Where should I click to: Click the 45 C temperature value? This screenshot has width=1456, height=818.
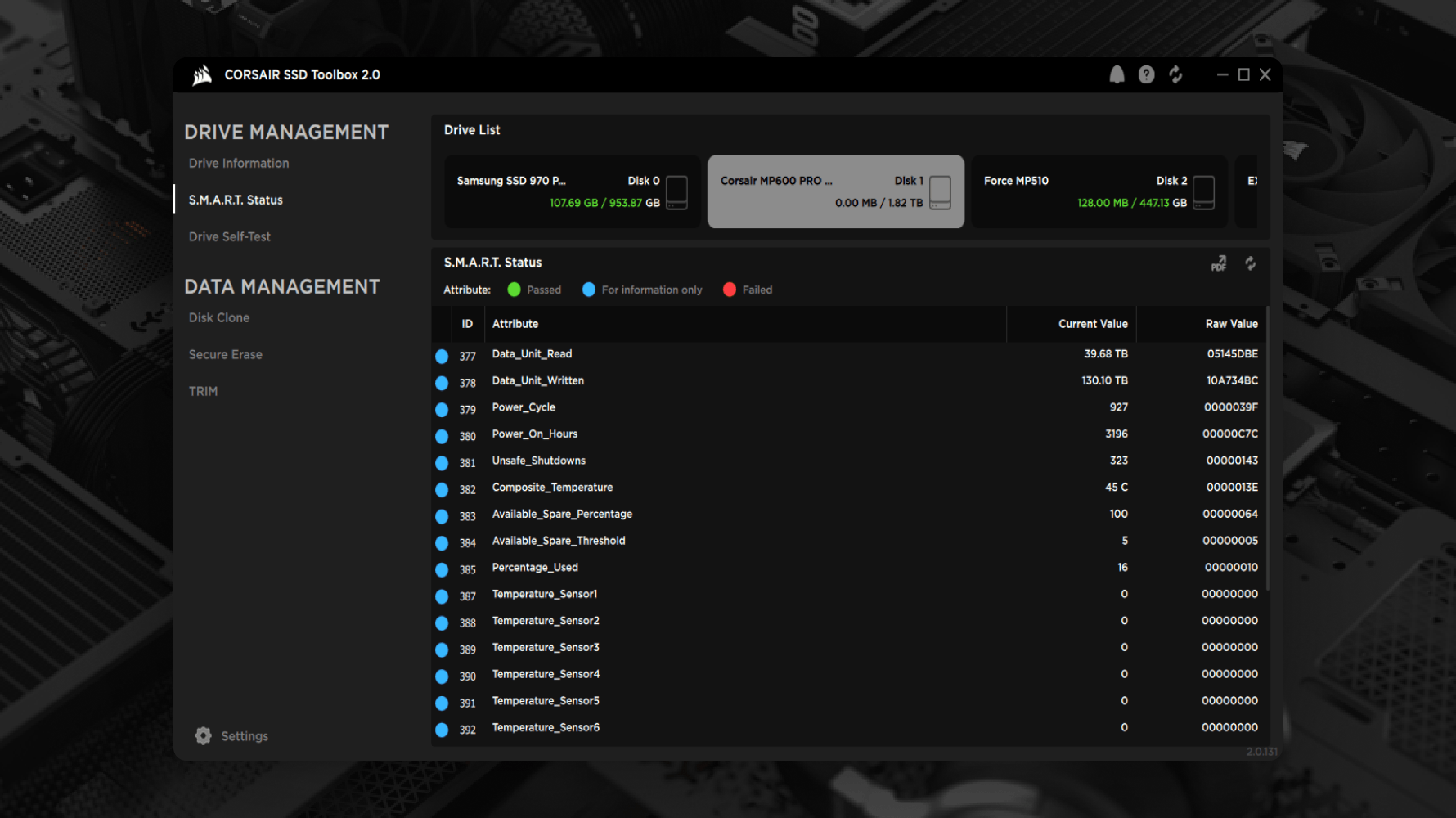click(x=1117, y=487)
